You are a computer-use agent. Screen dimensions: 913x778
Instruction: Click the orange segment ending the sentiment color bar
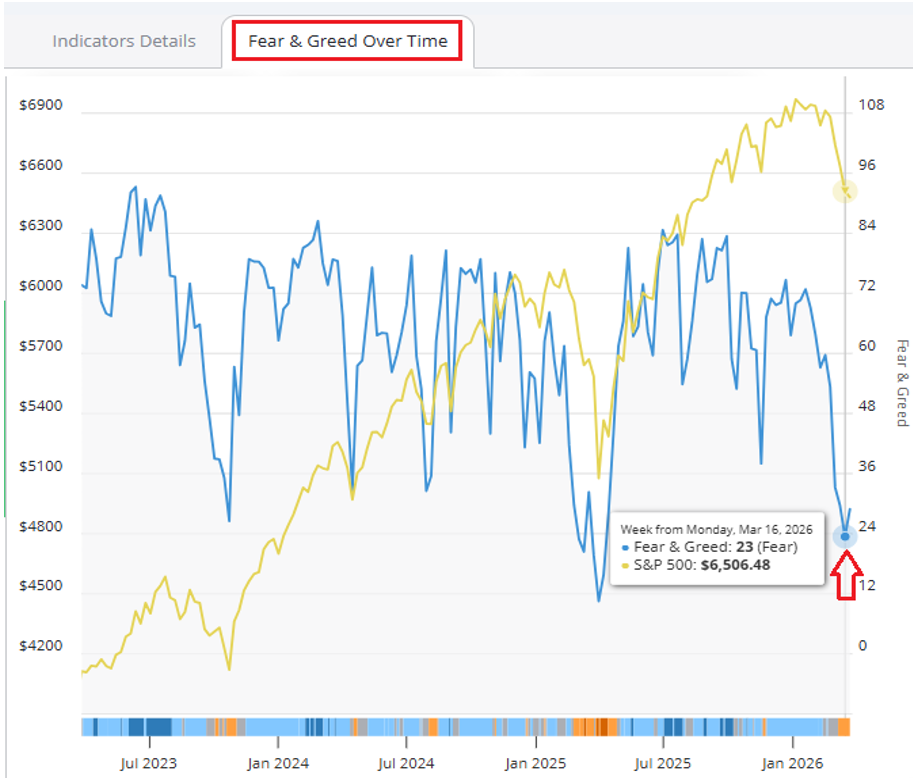844,726
